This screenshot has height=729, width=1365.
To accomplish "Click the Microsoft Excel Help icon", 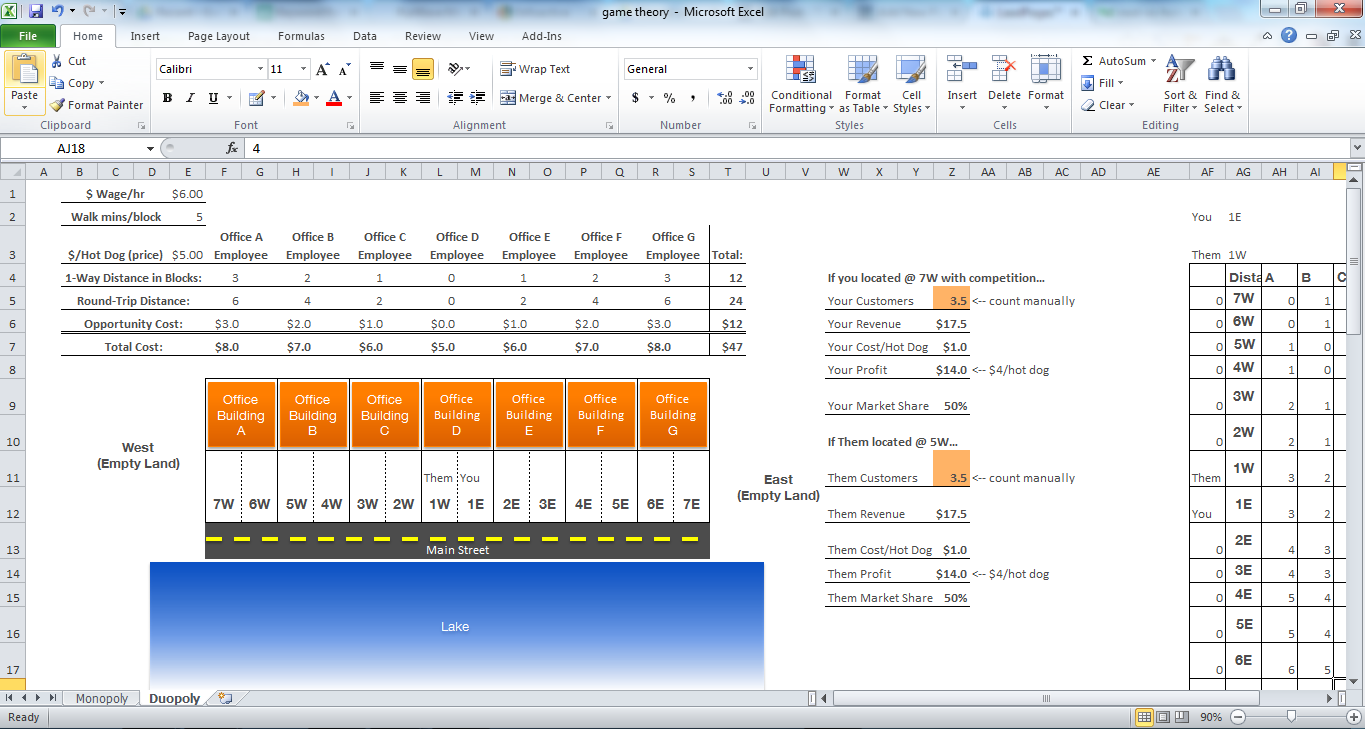I will click(x=1289, y=36).
